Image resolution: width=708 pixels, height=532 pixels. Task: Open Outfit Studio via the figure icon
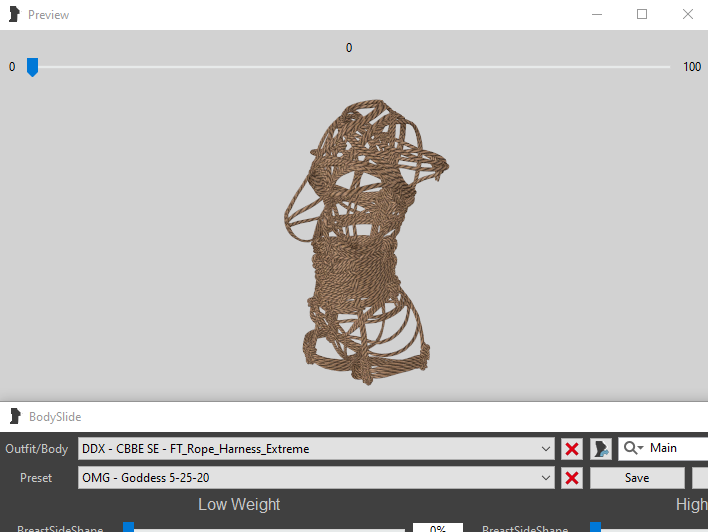pyautogui.click(x=601, y=449)
